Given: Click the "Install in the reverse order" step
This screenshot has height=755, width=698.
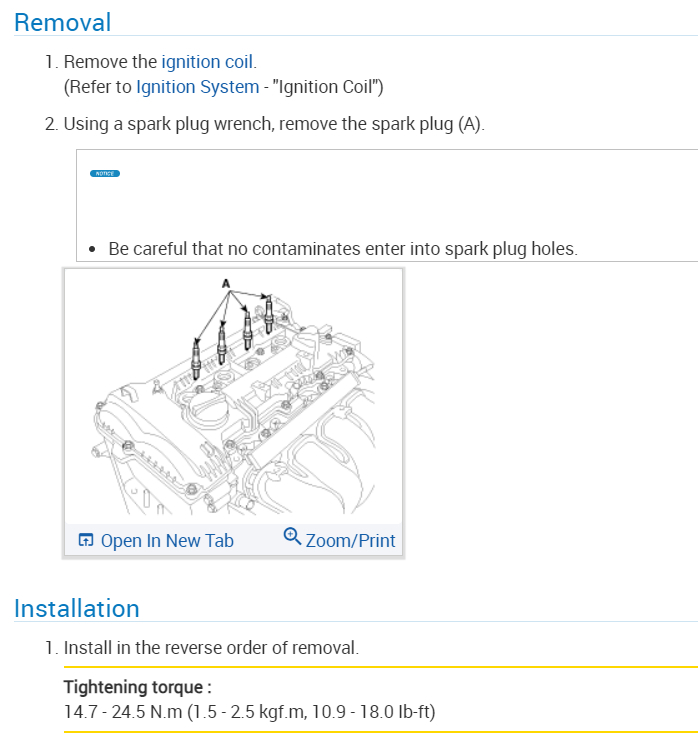Looking at the screenshot, I should click(x=211, y=648).
